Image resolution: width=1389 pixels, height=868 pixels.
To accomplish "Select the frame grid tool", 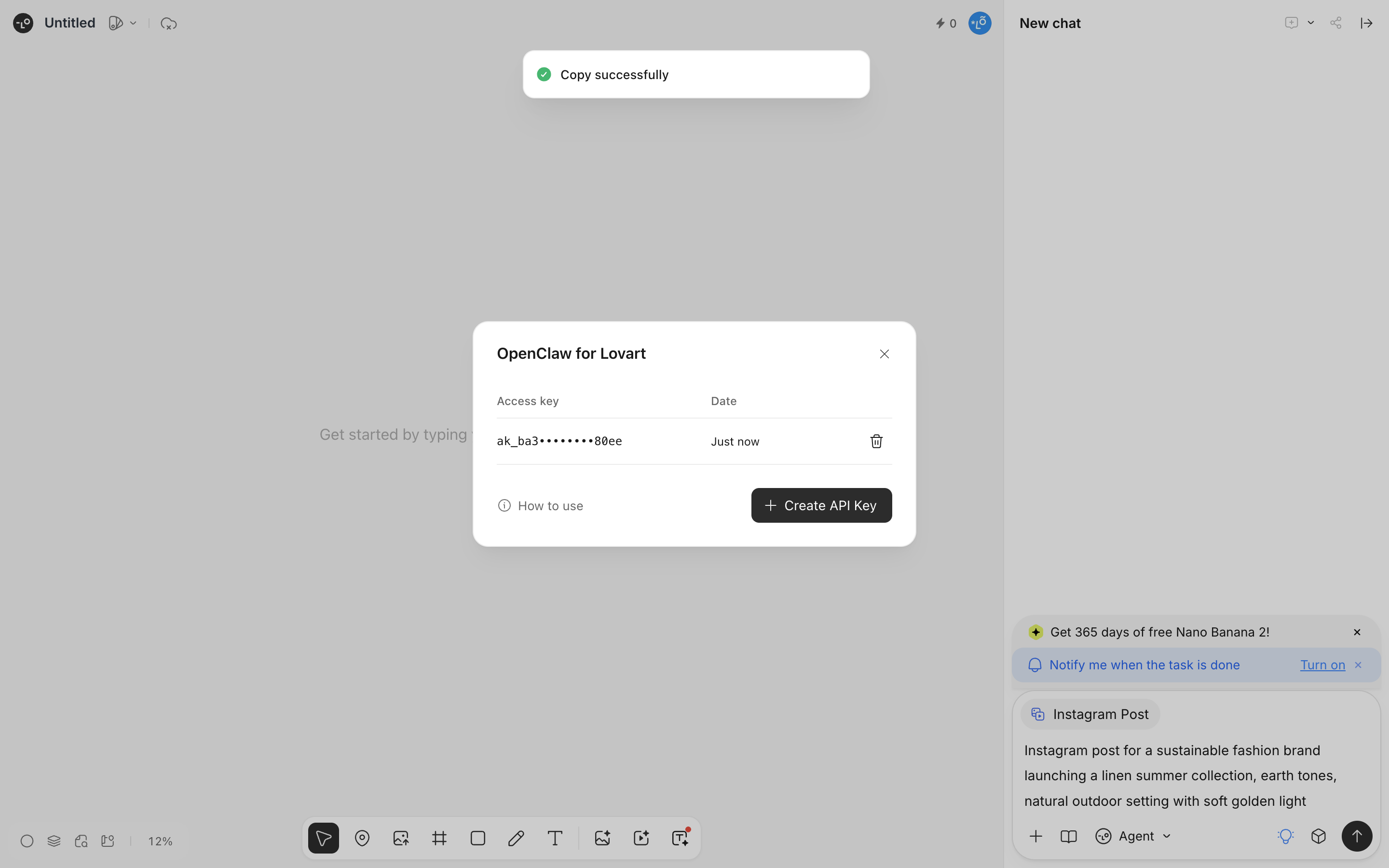I will 439,838.
